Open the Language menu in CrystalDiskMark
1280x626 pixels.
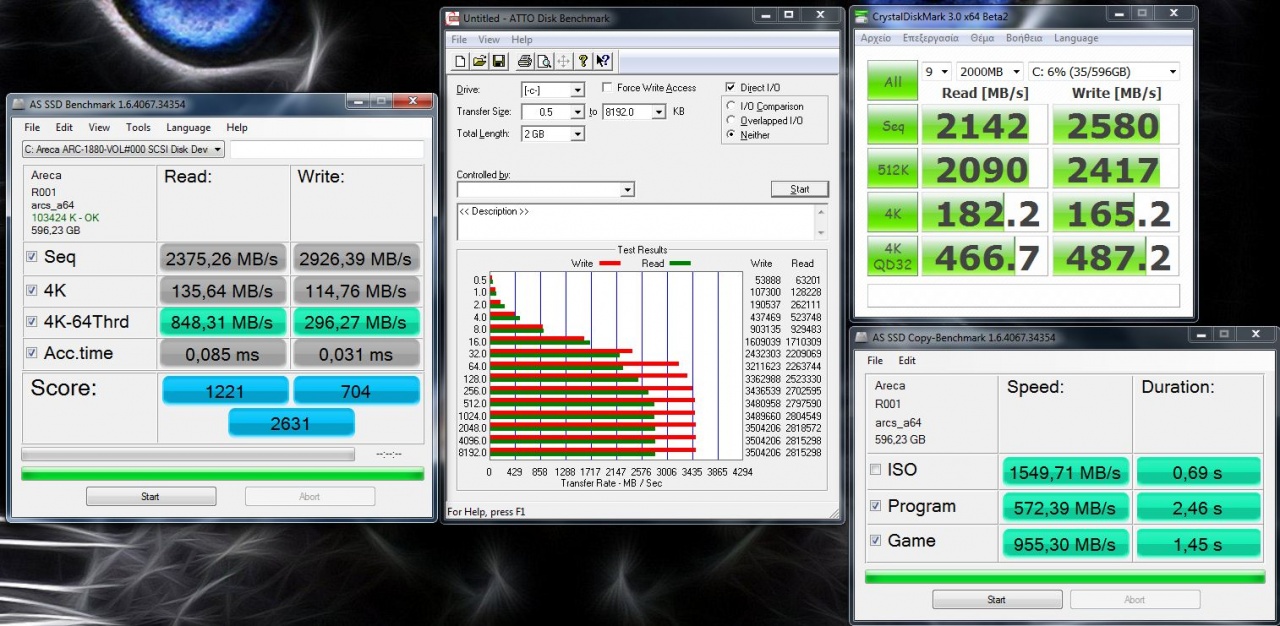[x=1076, y=38]
